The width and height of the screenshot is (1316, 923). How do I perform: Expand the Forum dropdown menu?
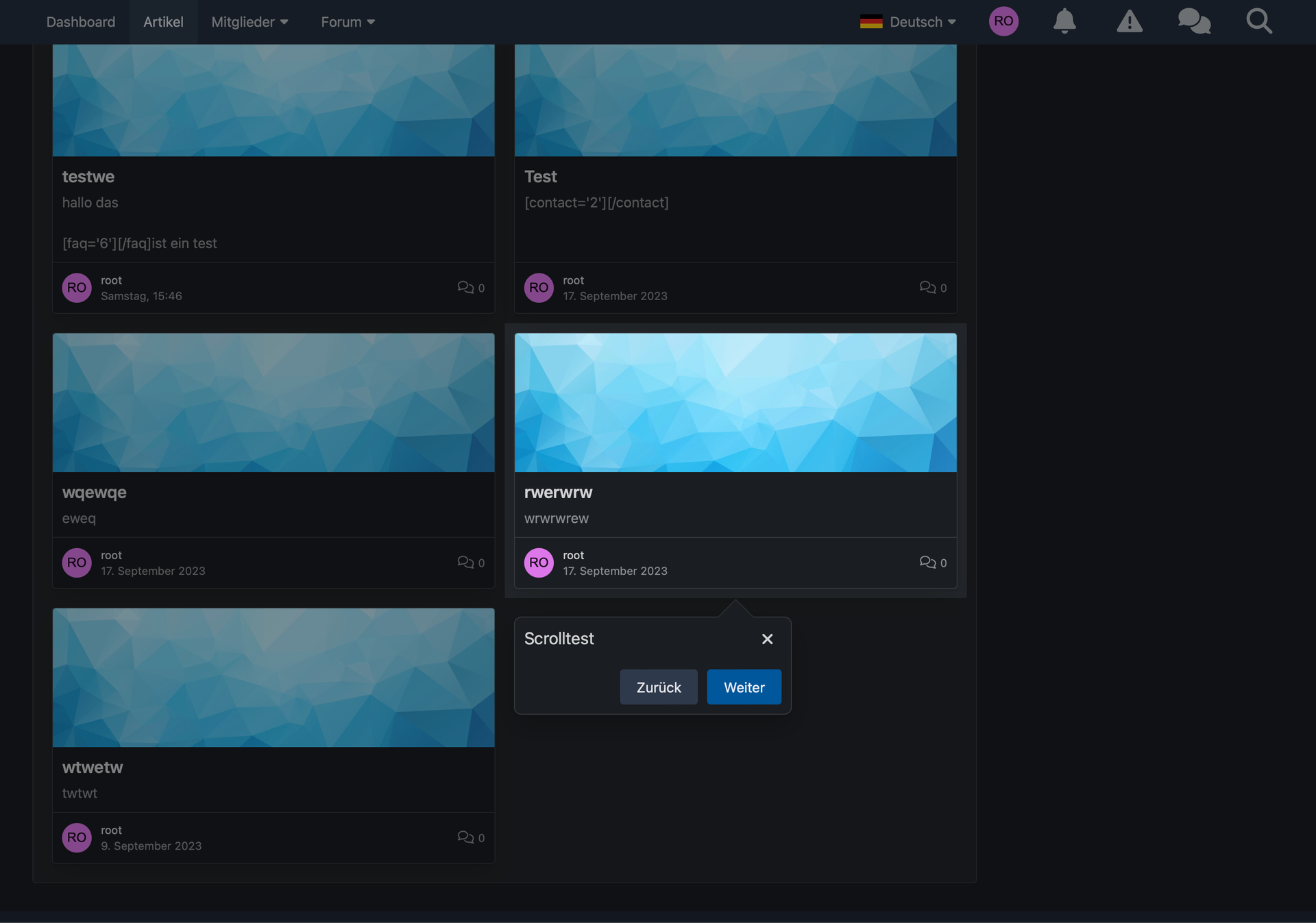pos(348,22)
